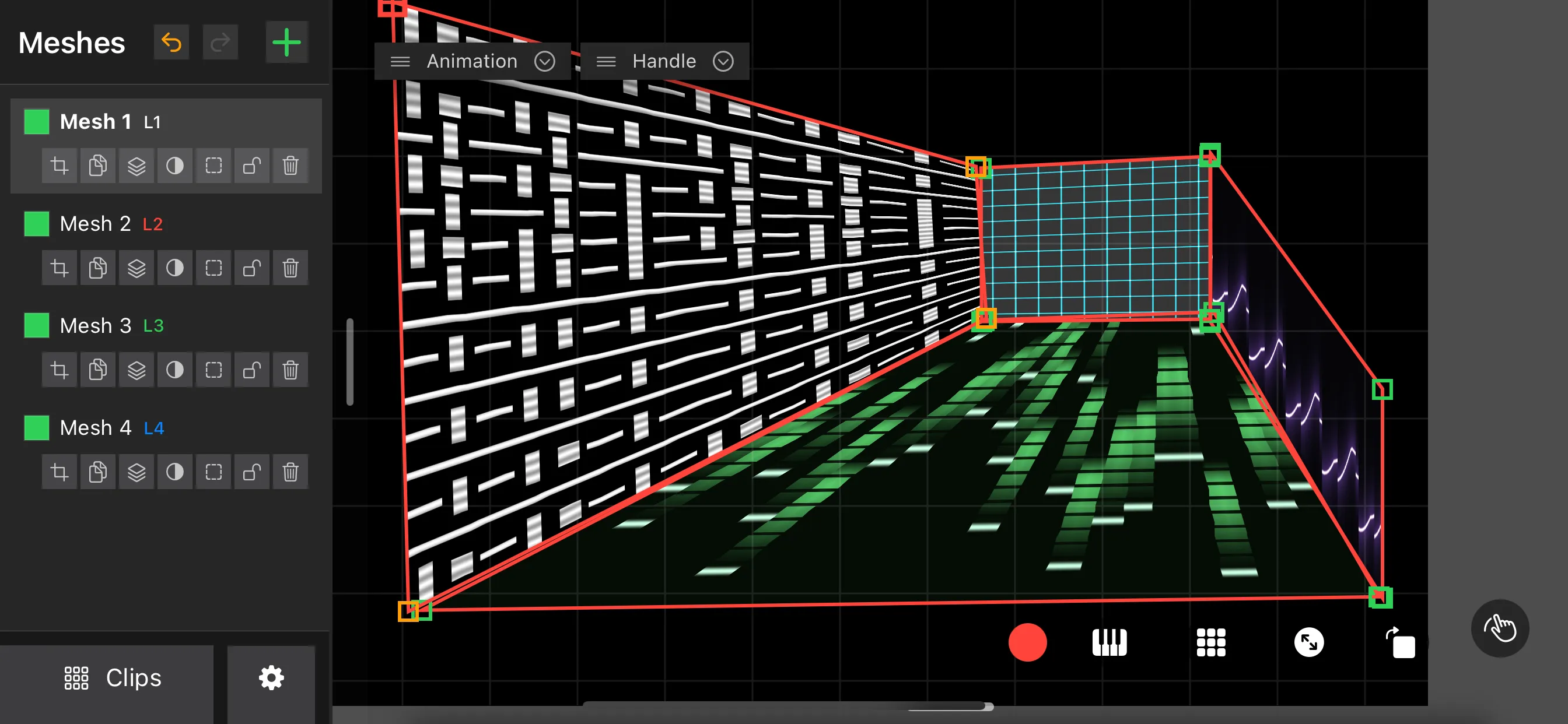1568x724 pixels.
Task: Open the piano keyboard MIDI panel
Action: [x=1109, y=642]
